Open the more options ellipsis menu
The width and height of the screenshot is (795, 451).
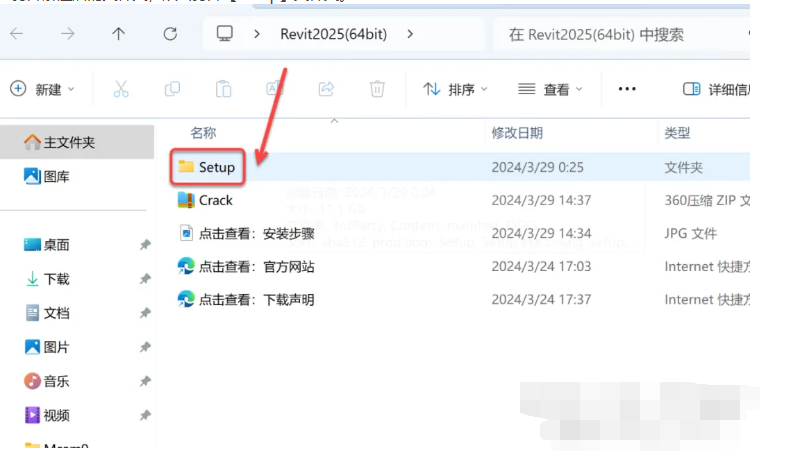pos(627,89)
